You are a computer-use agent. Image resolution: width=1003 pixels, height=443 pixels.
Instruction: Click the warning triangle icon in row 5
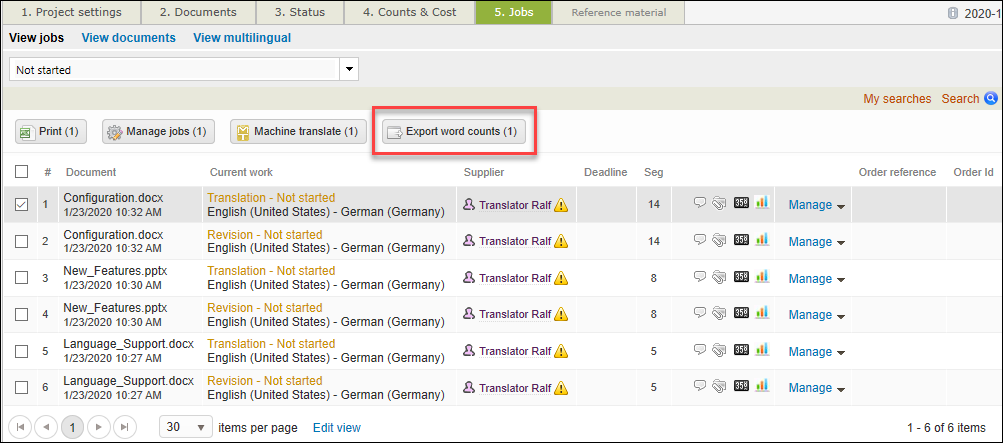(x=561, y=351)
